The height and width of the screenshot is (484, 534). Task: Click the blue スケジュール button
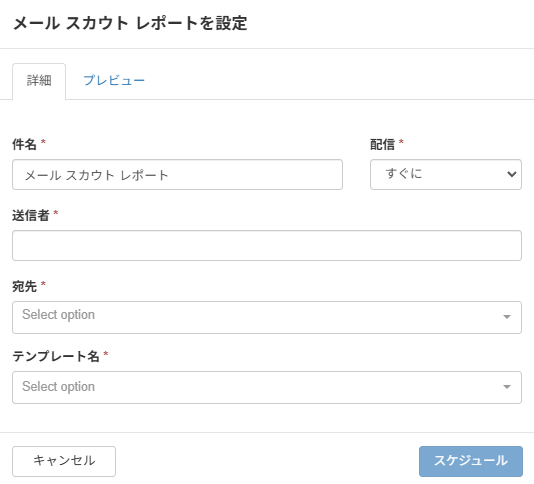(x=471, y=461)
